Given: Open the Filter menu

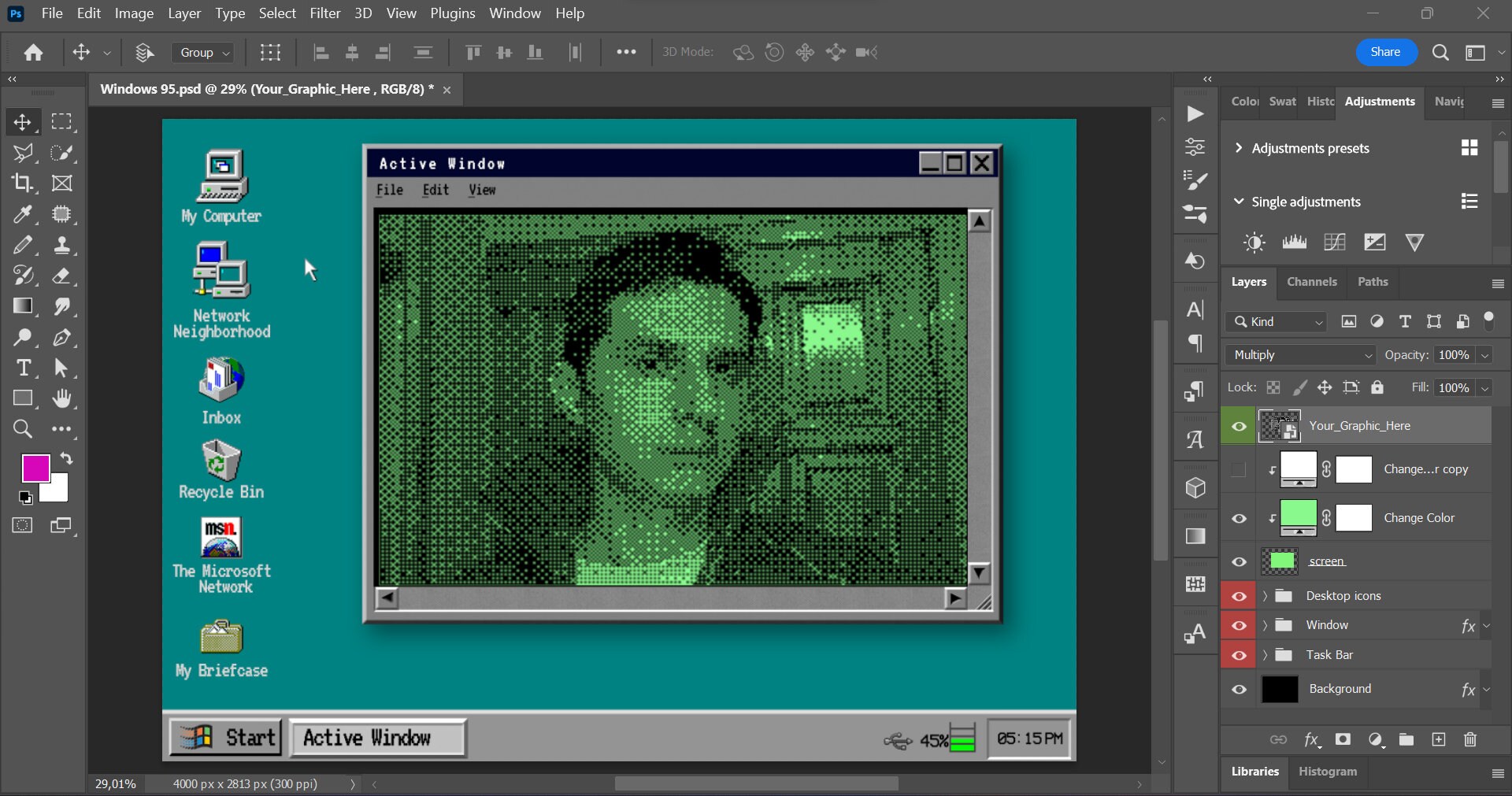Looking at the screenshot, I should pos(324,13).
